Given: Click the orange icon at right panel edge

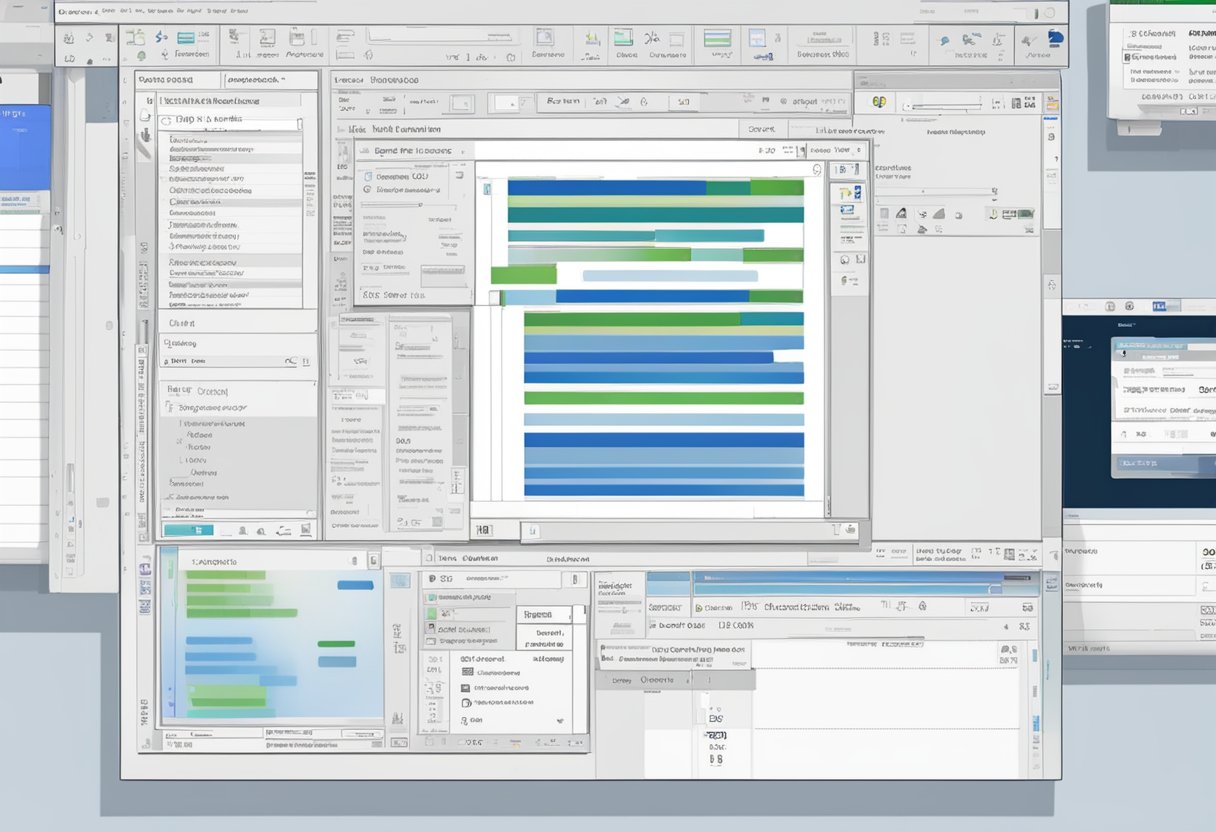Looking at the screenshot, I should tap(1049, 103).
